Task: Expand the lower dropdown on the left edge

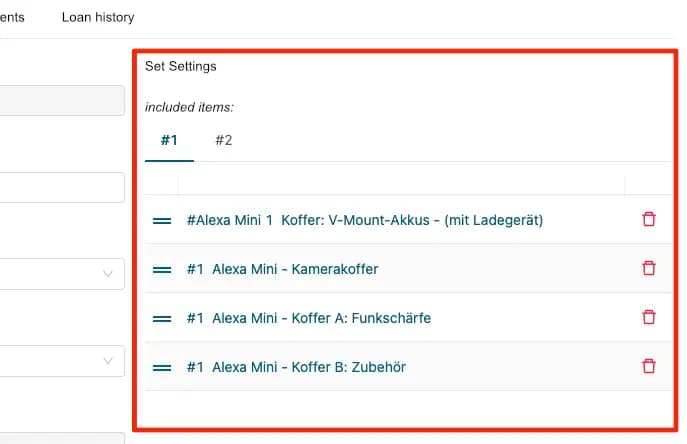Action: pyautogui.click(x=62, y=361)
